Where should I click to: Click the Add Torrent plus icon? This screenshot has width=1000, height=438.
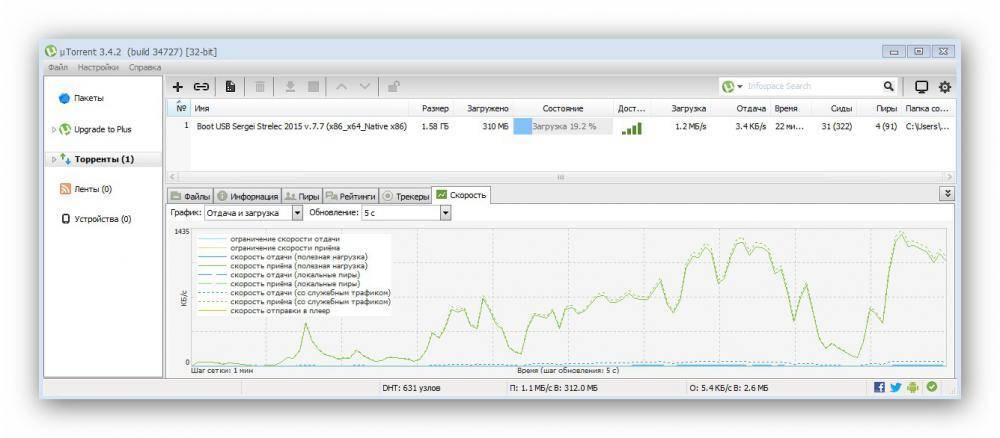[x=178, y=87]
